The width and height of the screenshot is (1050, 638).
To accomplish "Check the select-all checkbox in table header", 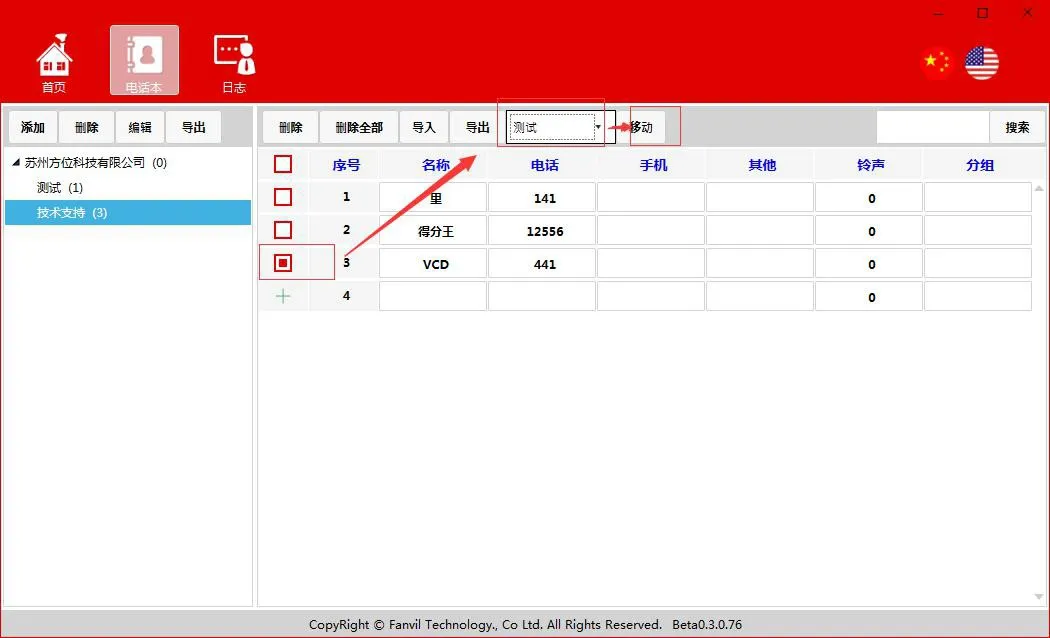I will point(283,164).
